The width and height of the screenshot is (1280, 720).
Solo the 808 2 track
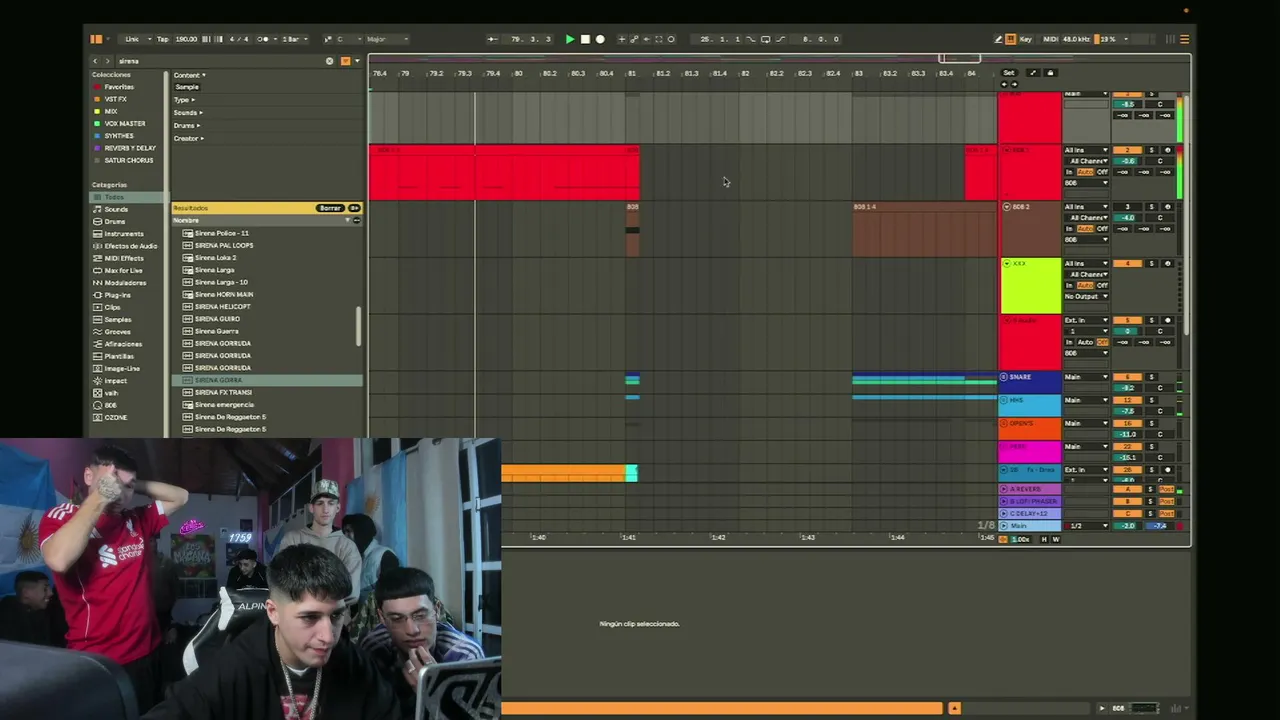(x=1151, y=207)
